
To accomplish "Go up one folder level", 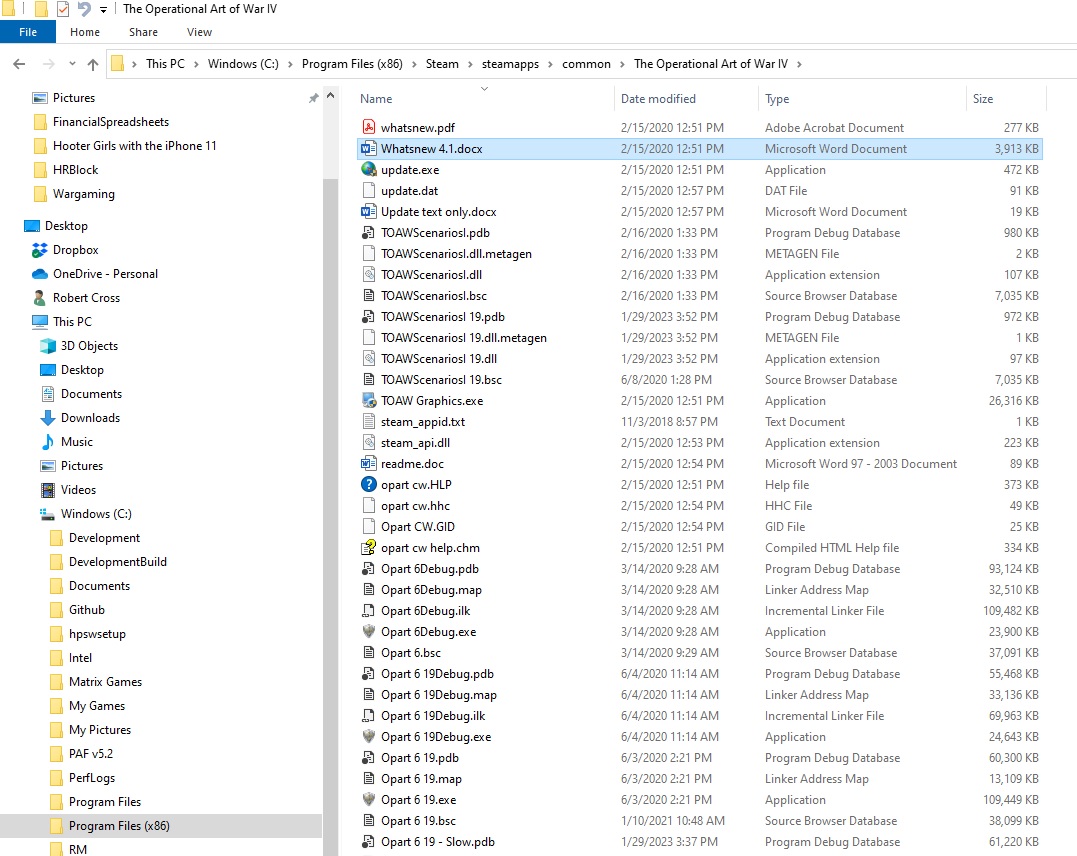I will [93, 64].
